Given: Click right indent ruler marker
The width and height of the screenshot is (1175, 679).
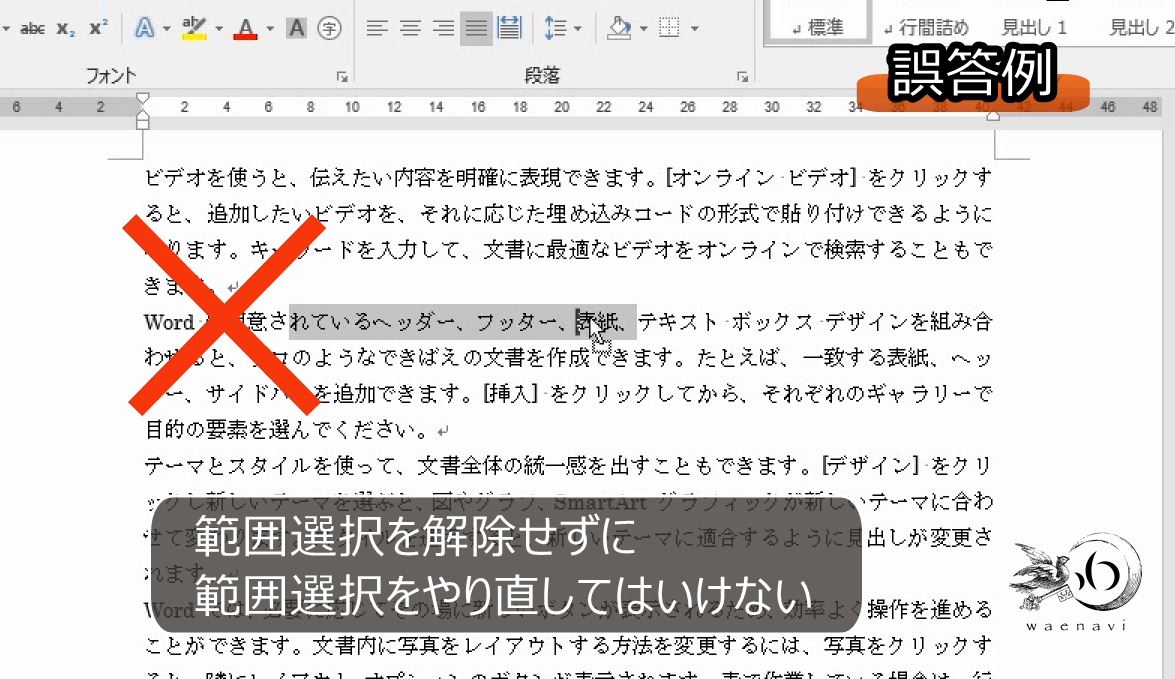Looking at the screenshot, I should 994,115.
